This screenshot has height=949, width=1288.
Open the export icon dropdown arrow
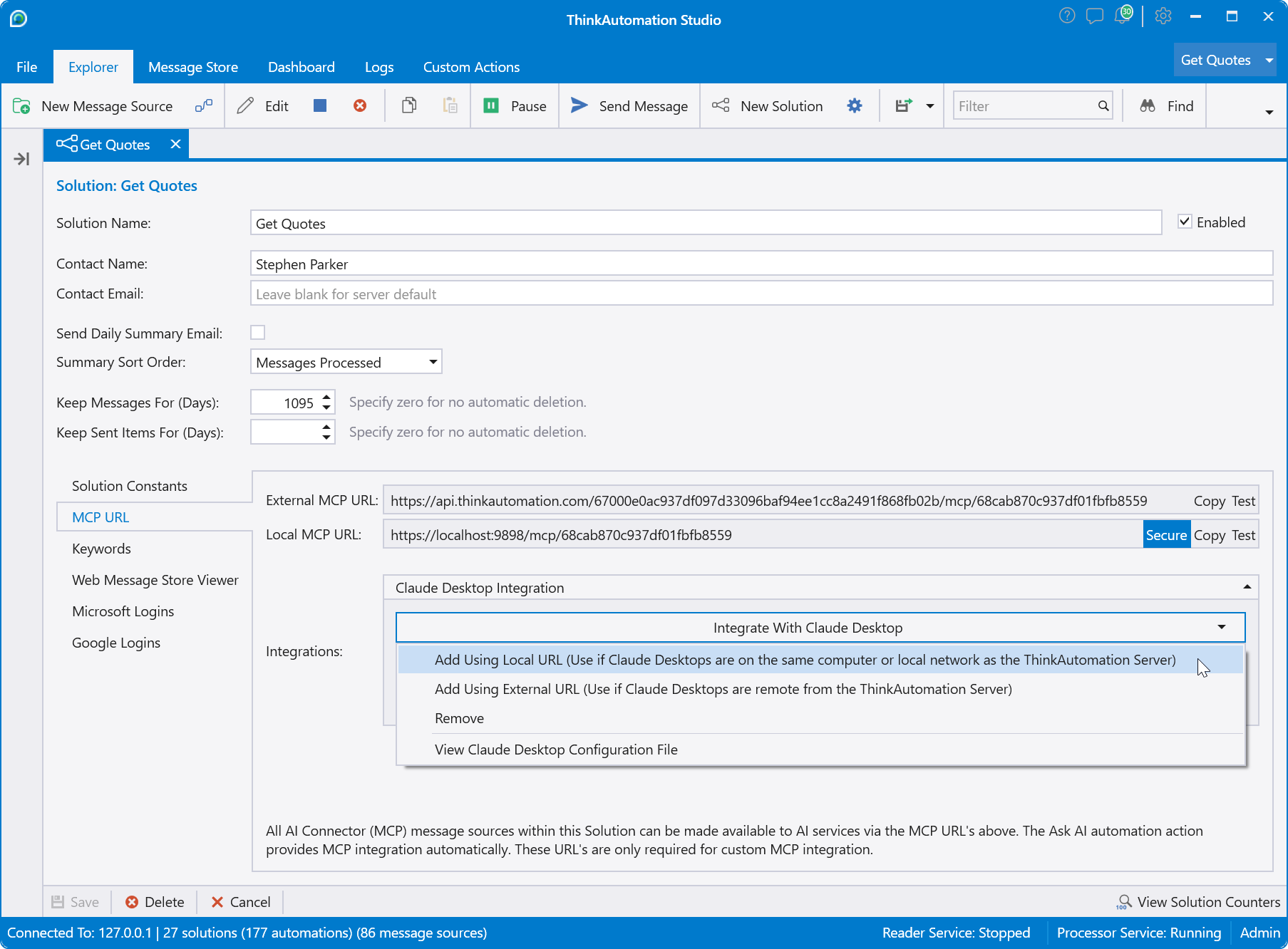(930, 106)
